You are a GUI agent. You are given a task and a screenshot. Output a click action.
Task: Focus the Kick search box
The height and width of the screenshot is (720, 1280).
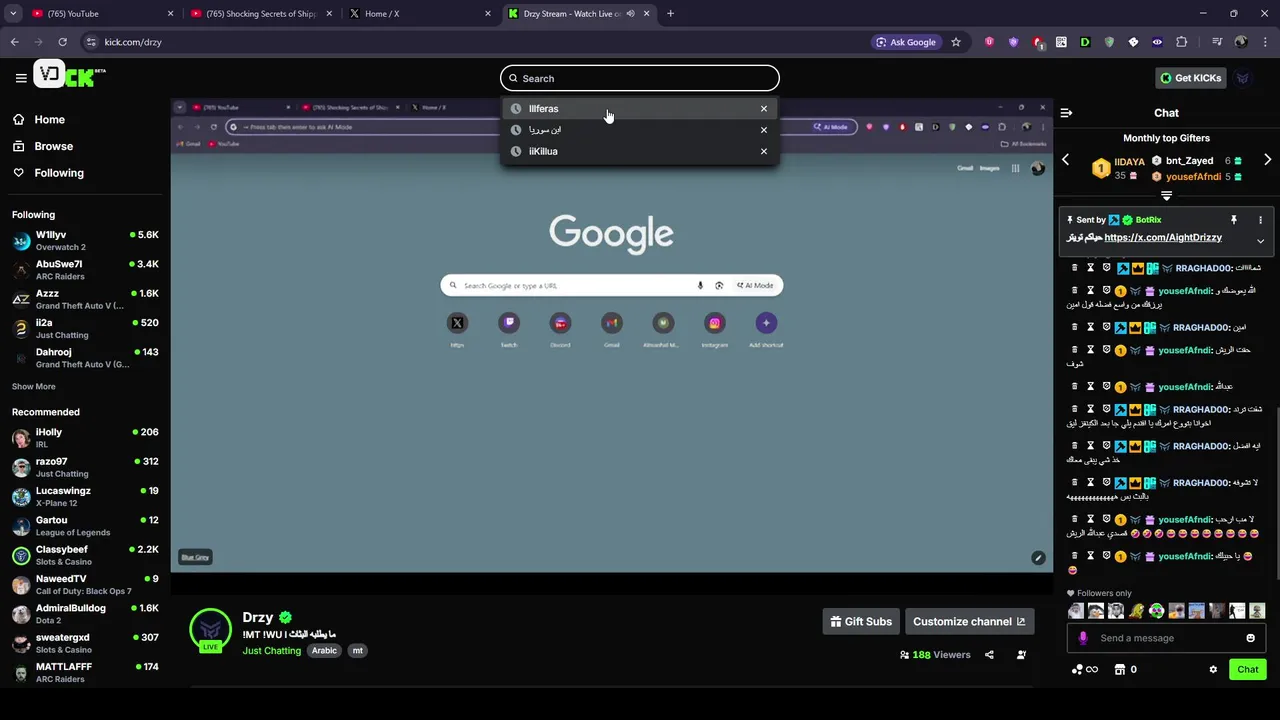point(640,78)
